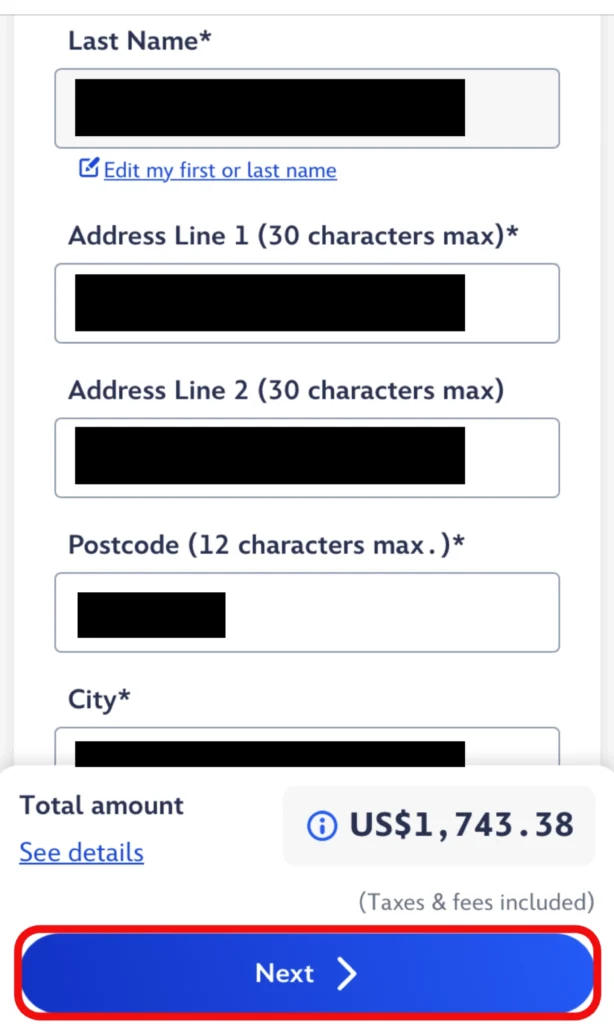Click the 'Total amount' heading text
614x1024 pixels.
pyautogui.click(x=102, y=806)
